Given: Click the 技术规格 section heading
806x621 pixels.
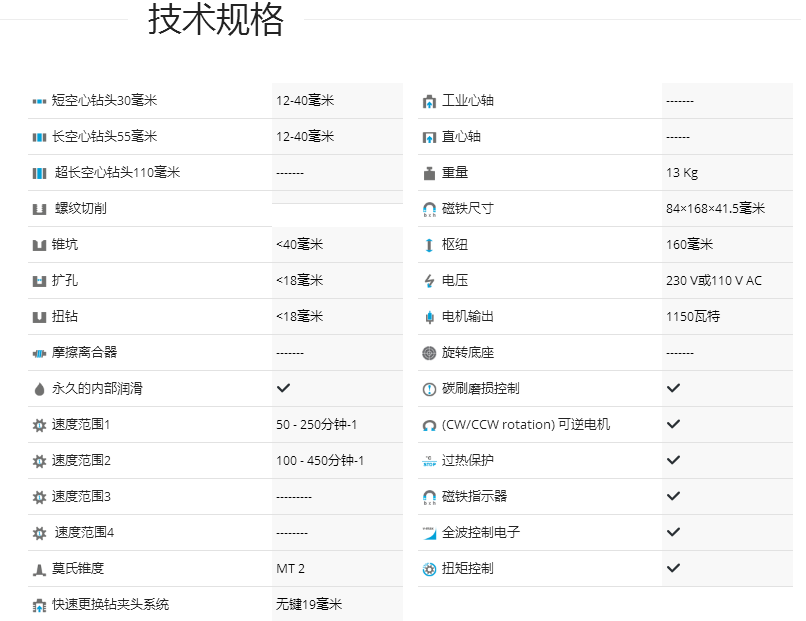Looking at the screenshot, I should pos(216,20).
